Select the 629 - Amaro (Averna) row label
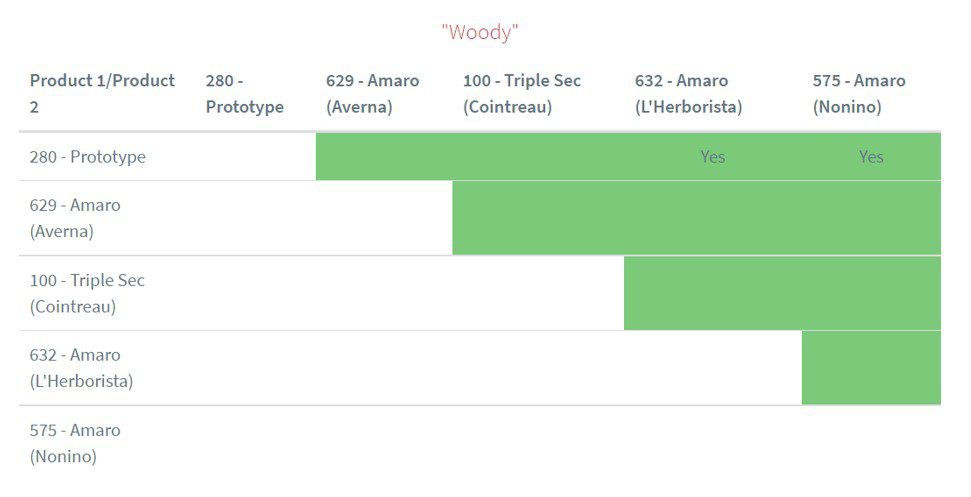Image resolution: width=971 pixels, height=497 pixels. coord(75,218)
